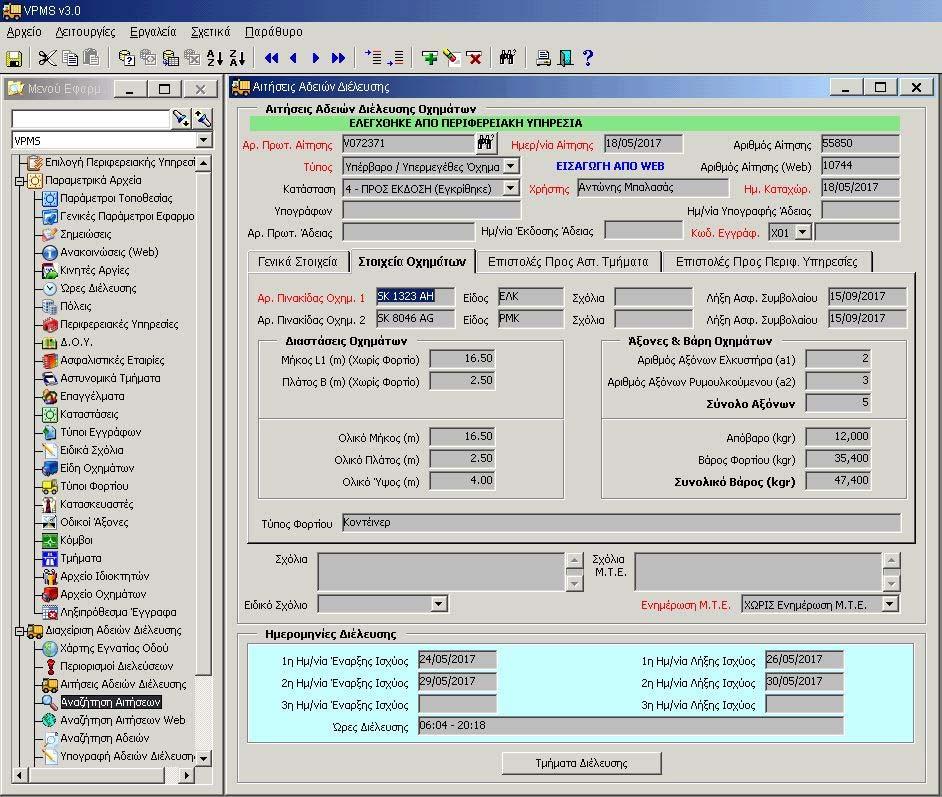This screenshot has width=942, height=797.
Task: Click the decrease indent toolbar icon
Action: click(x=395, y=58)
